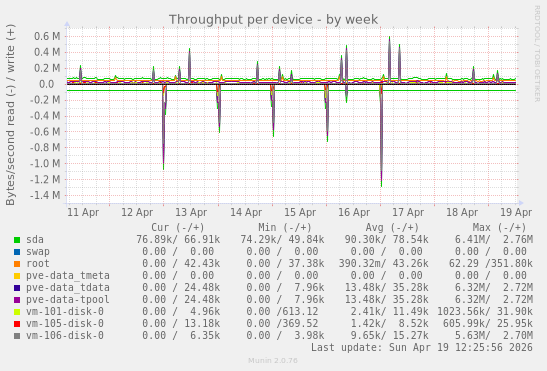547x371 pixels.
Task: Click the read spike bottom near 13 Apr
Action: point(164,168)
